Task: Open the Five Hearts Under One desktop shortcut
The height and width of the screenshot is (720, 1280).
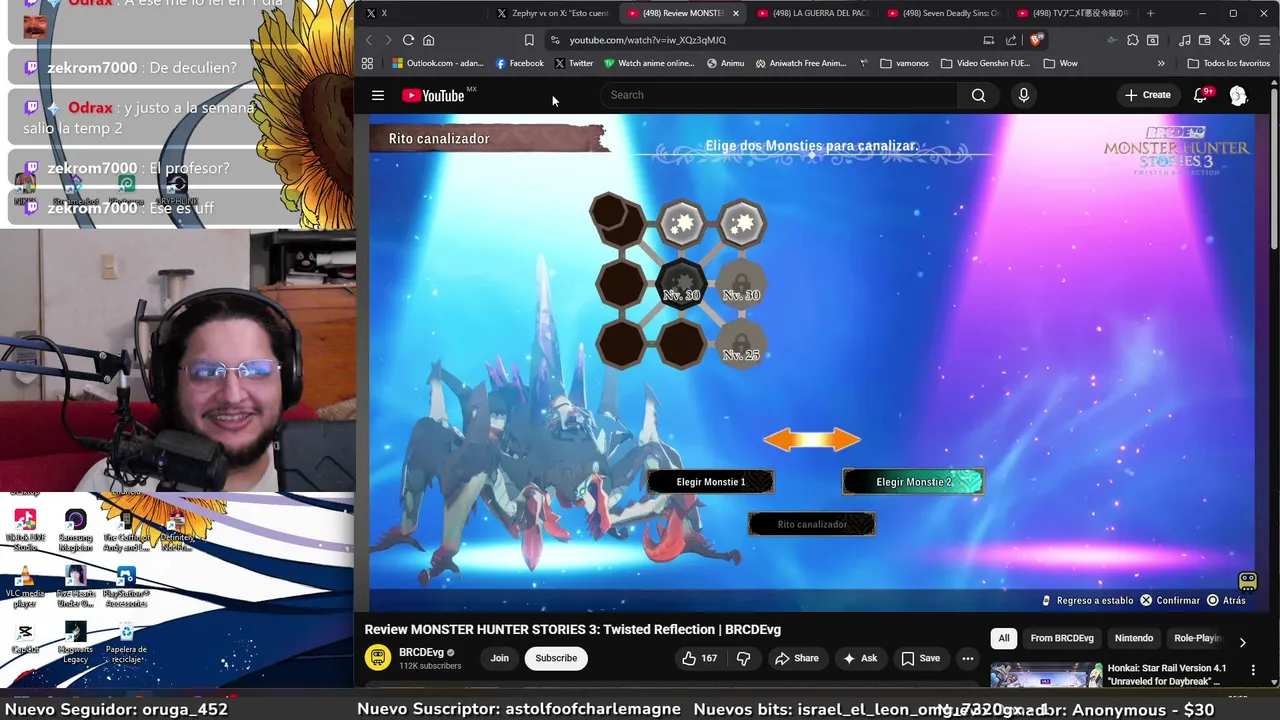Action: (75, 587)
